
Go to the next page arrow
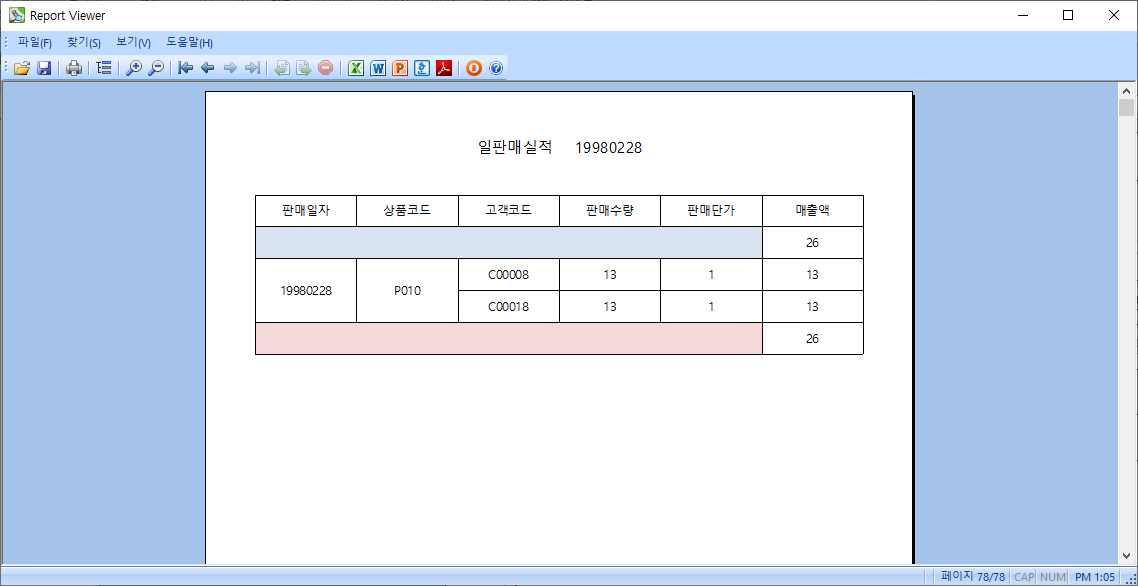(x=230, y=68)
